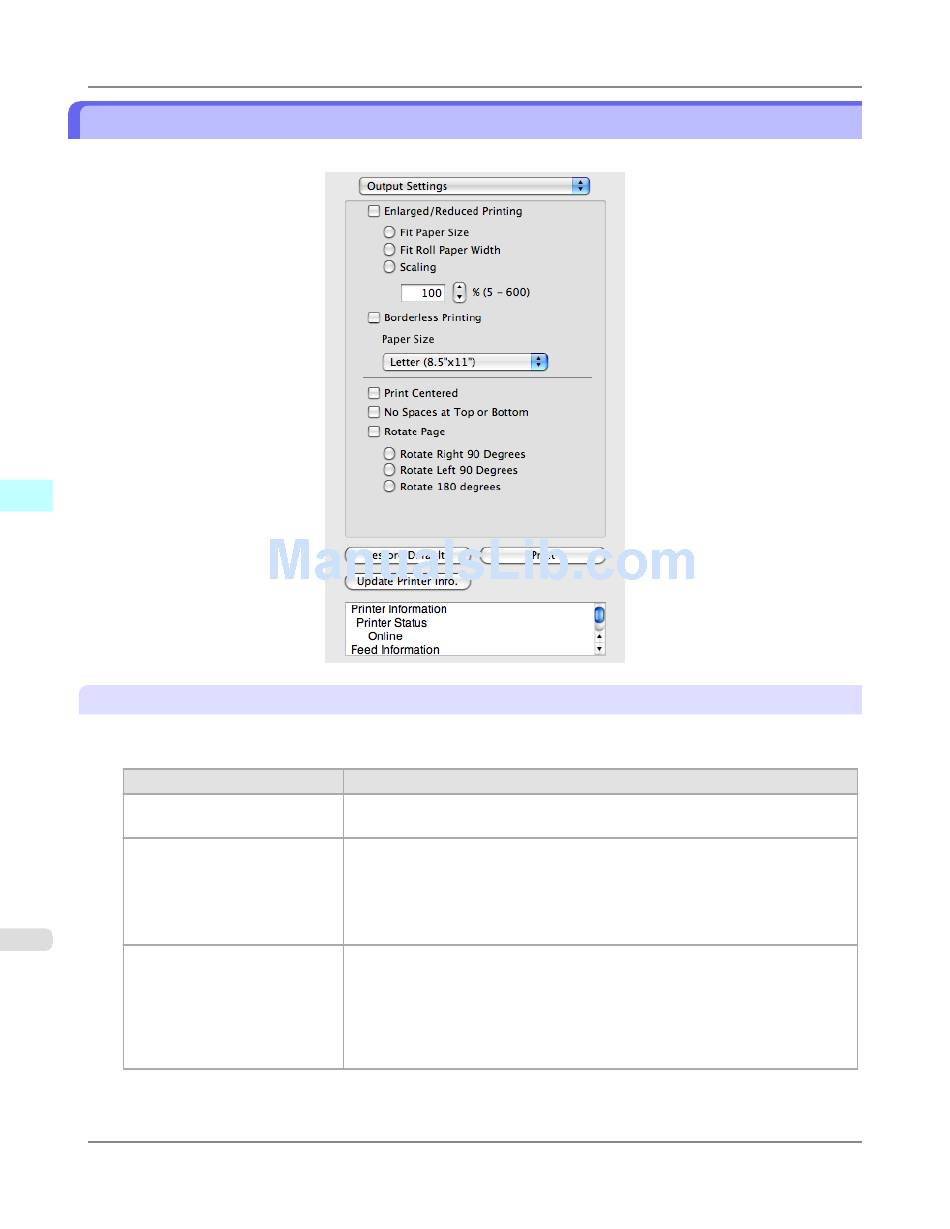The image size is (950, 1229).
Task: Click the Print button
Action: coord(543,555)
